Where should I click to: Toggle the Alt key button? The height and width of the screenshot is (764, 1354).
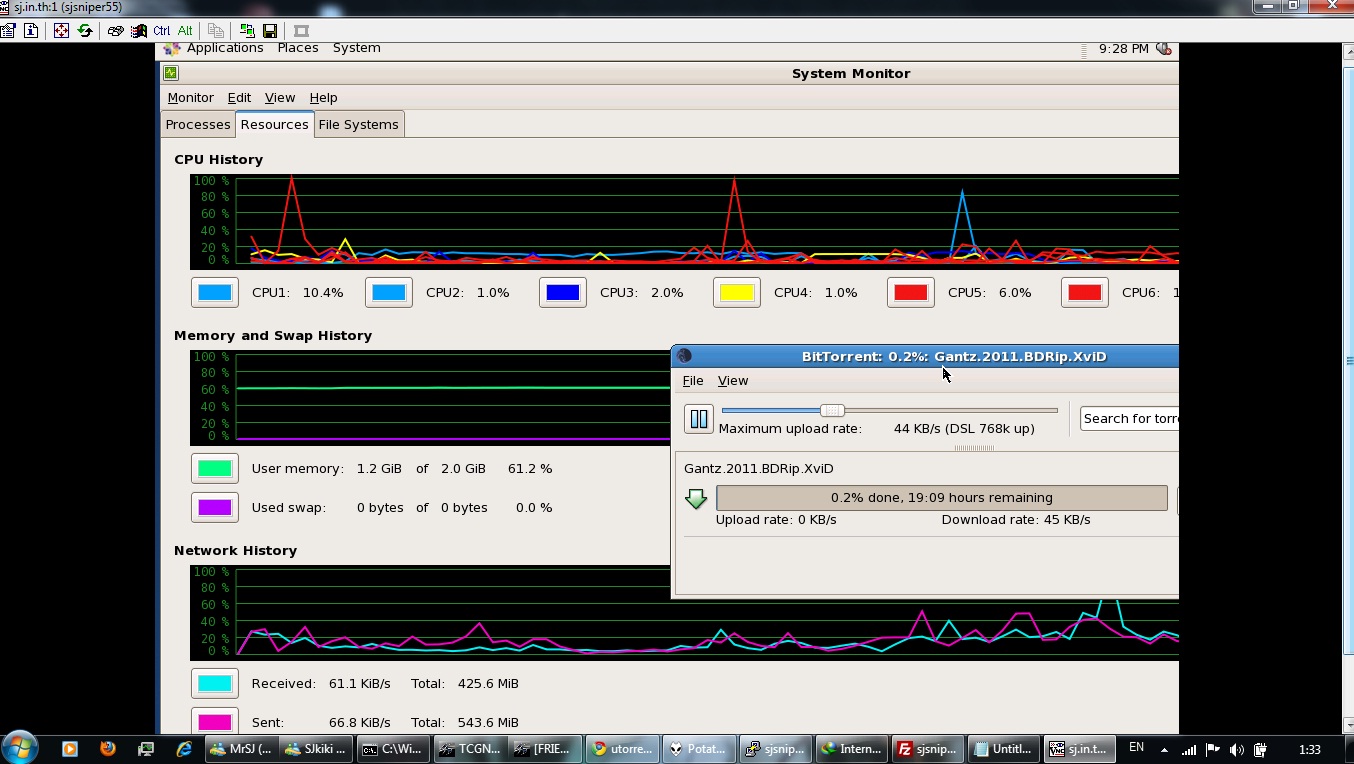tap(185, 31)
